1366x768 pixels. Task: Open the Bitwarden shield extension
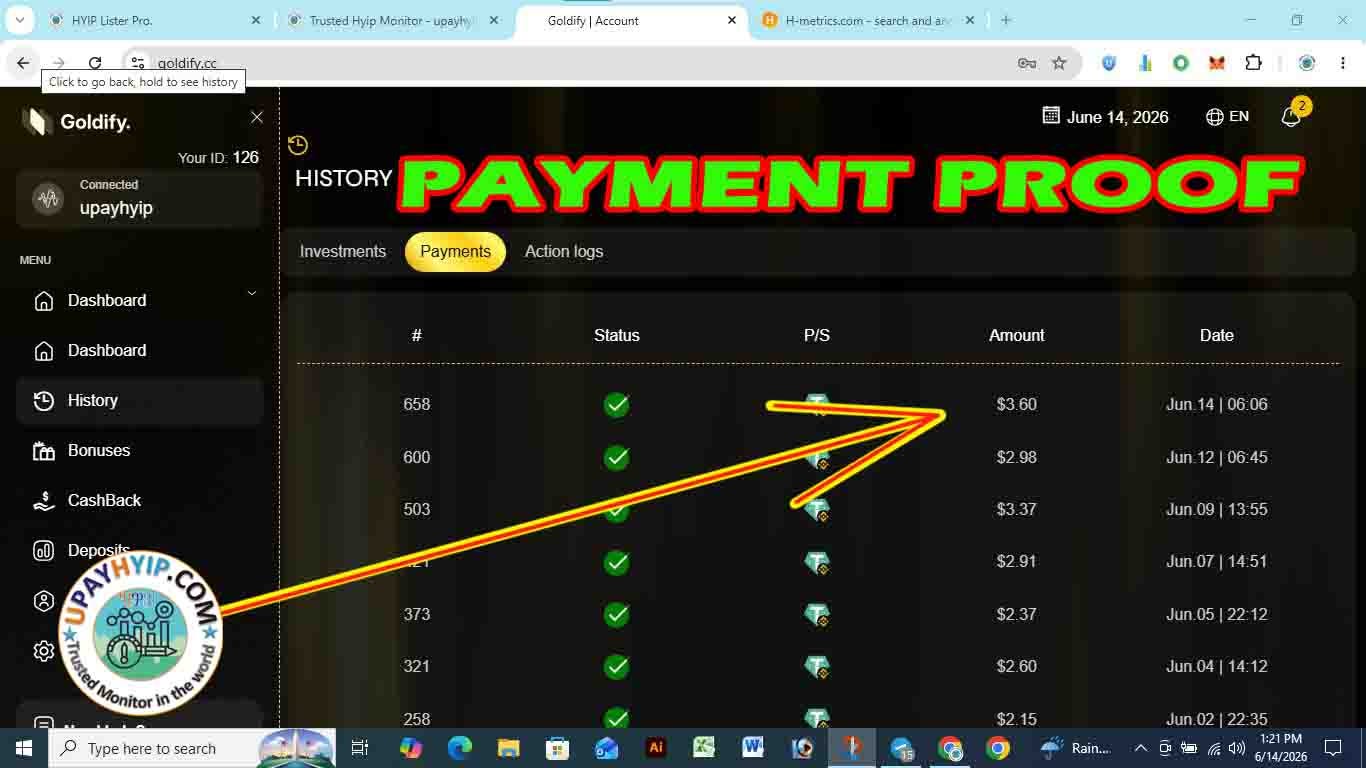[x=1109, y=63]
